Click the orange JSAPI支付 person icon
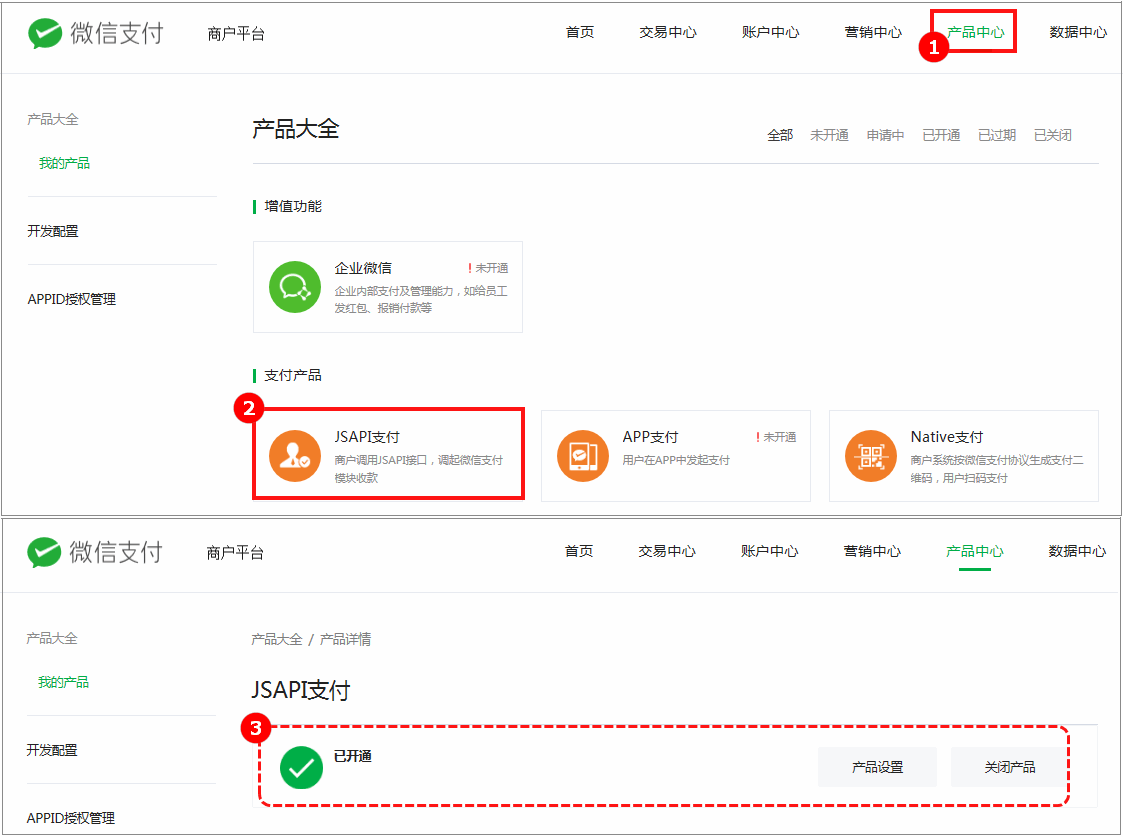Viewport: 1123px width, 837px height. click(294, 455)
